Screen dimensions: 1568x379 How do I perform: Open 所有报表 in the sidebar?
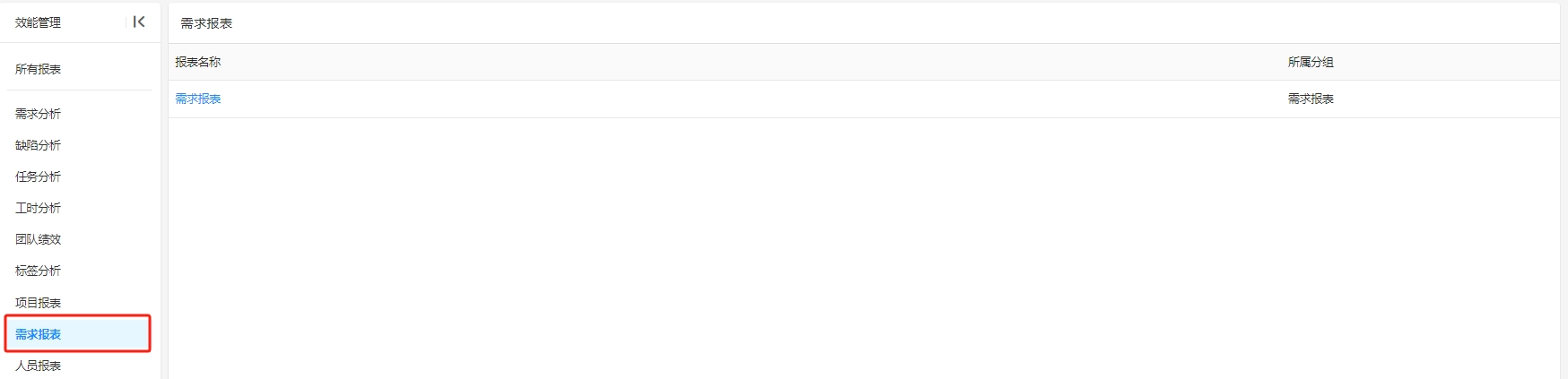coord(38,69)
